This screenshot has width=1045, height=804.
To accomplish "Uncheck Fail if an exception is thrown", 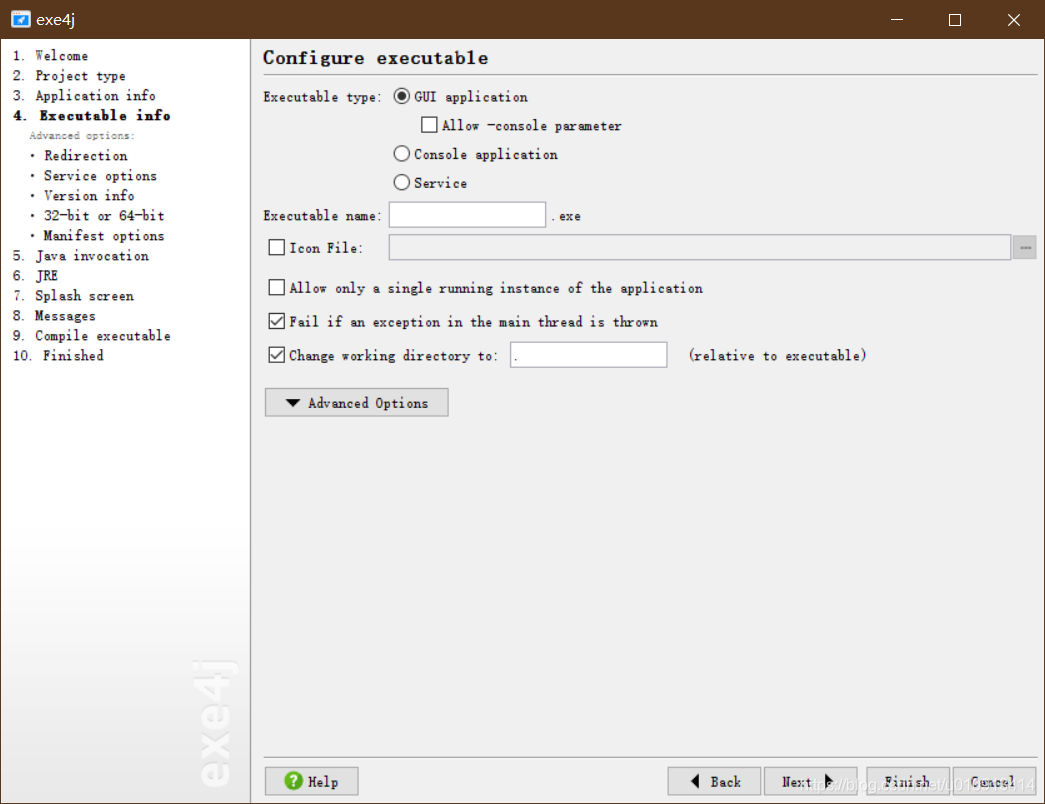I will pos(277,321).
